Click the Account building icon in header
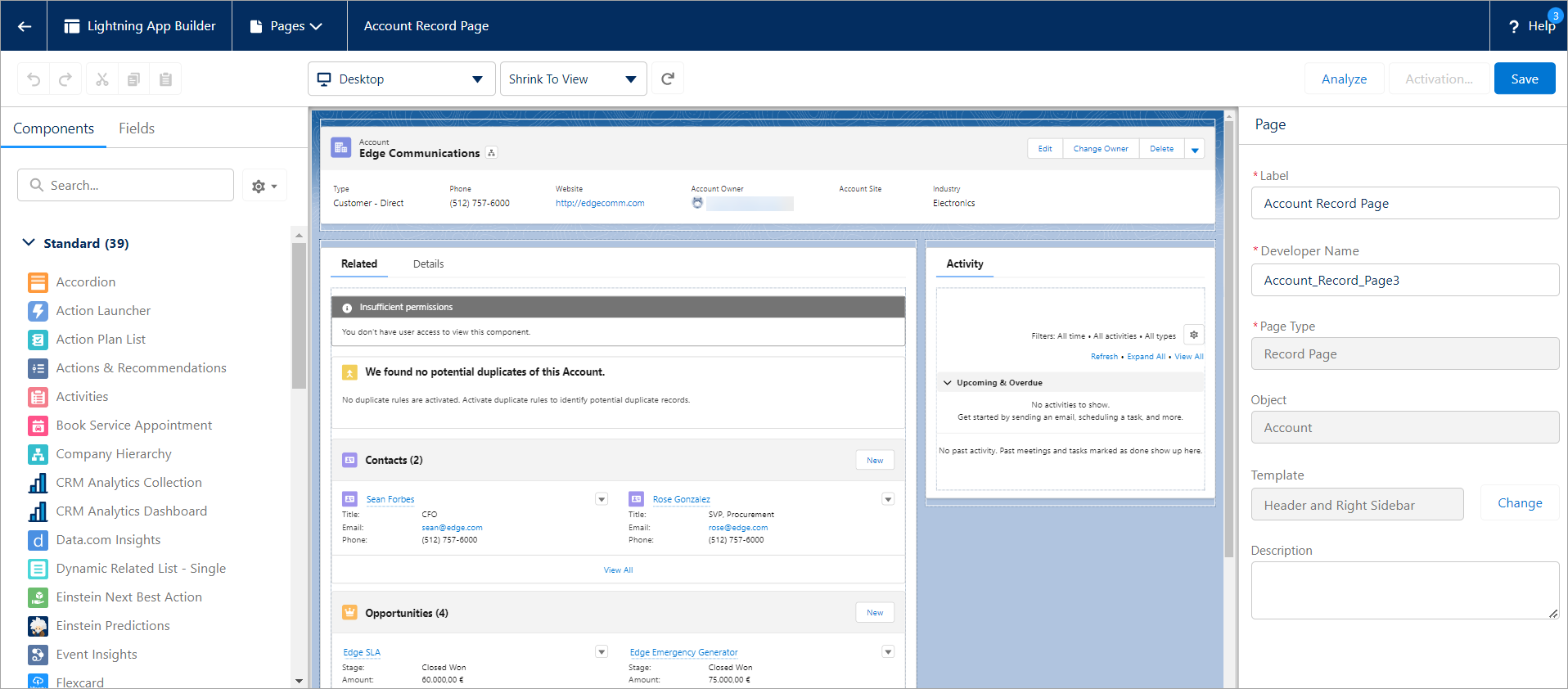The height and width of the screenshot is (689, 1568). 341,147
